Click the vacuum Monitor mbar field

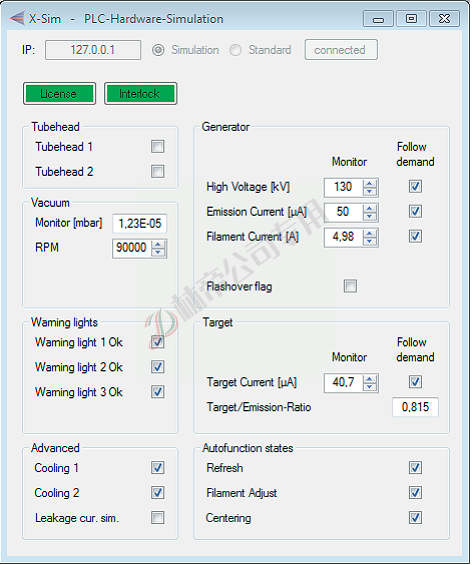point(139,223)
